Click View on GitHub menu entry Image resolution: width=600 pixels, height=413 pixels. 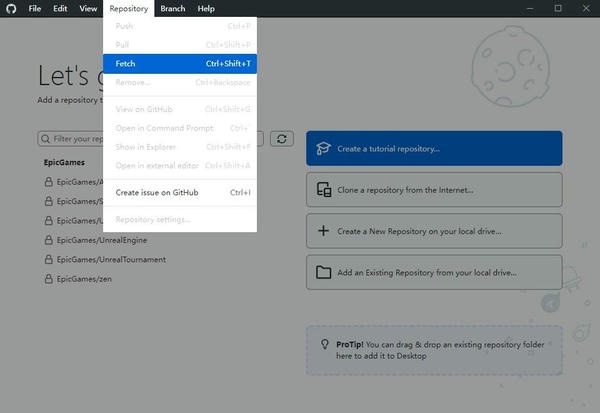[x=180, y=109]
